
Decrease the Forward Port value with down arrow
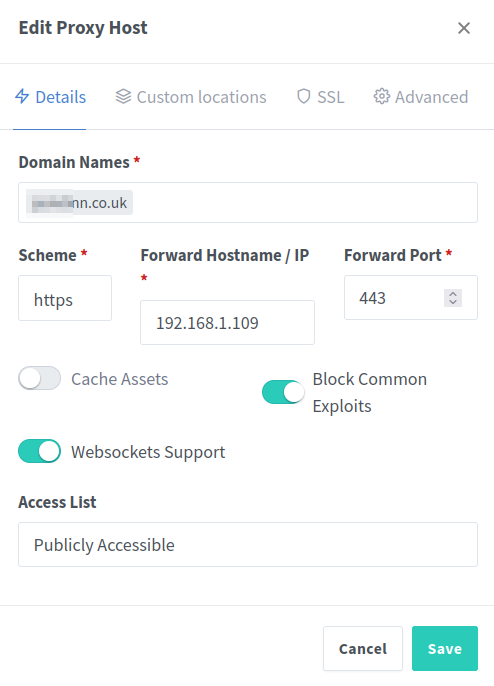[453, 302]
